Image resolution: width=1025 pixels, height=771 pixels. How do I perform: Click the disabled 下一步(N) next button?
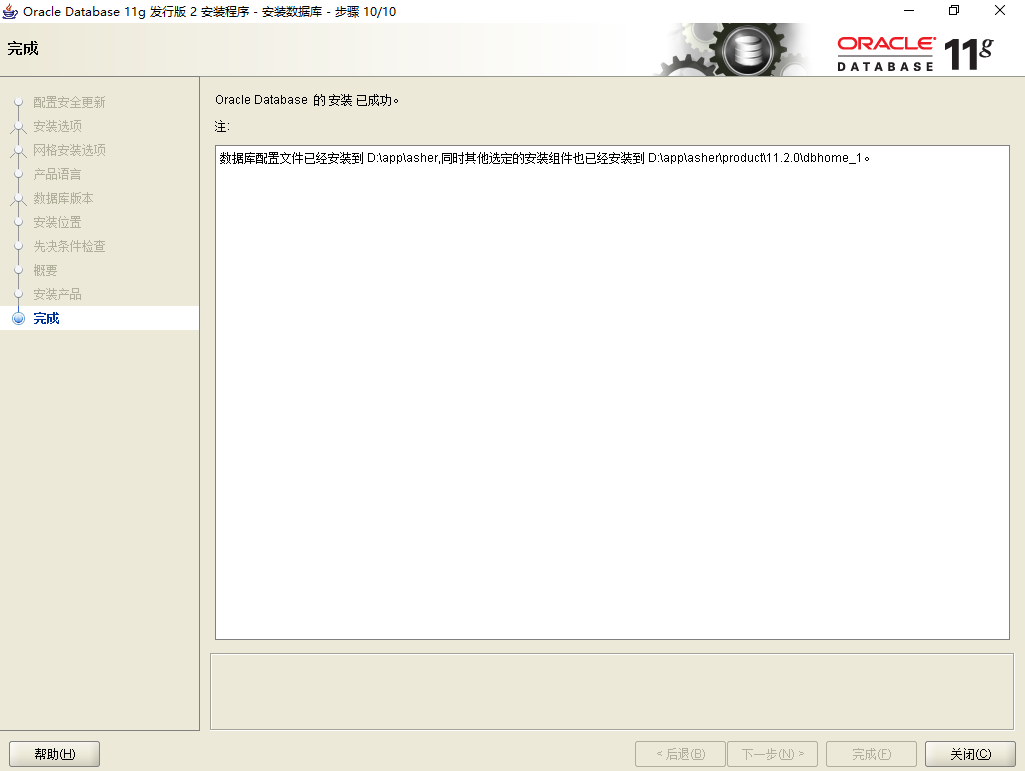772,754
